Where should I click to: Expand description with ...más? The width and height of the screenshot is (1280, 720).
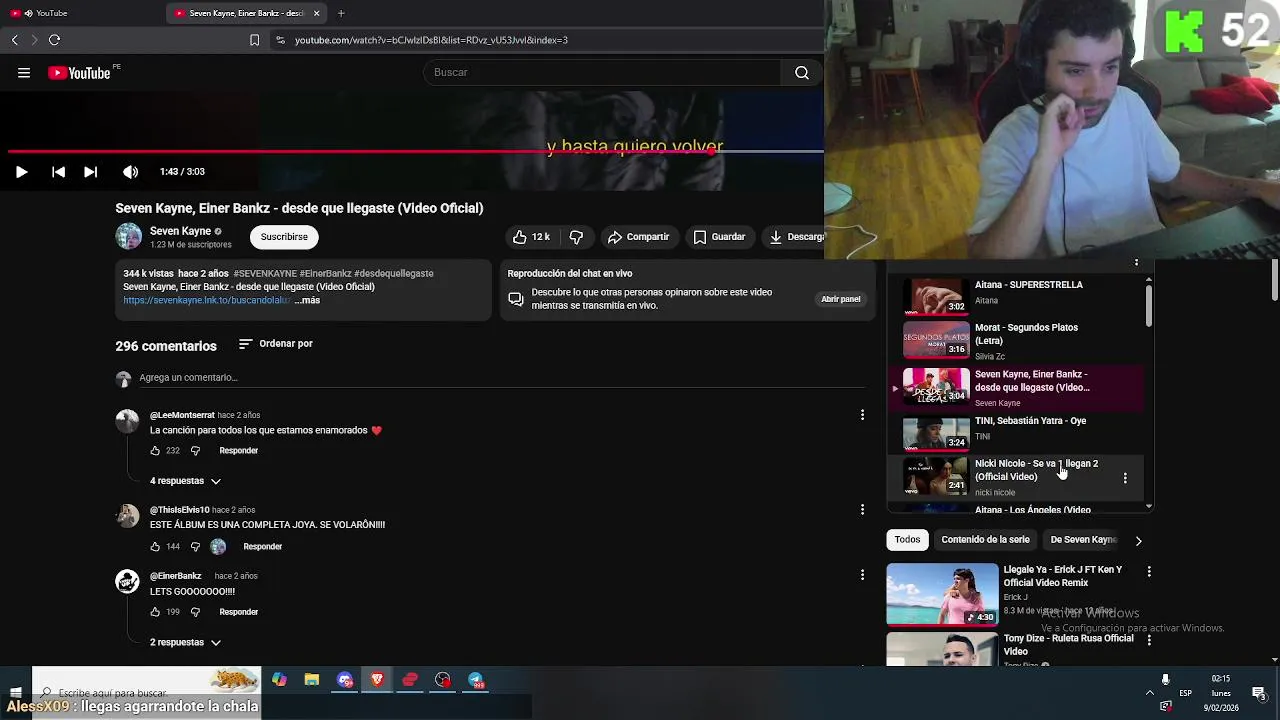pos(307,300)
